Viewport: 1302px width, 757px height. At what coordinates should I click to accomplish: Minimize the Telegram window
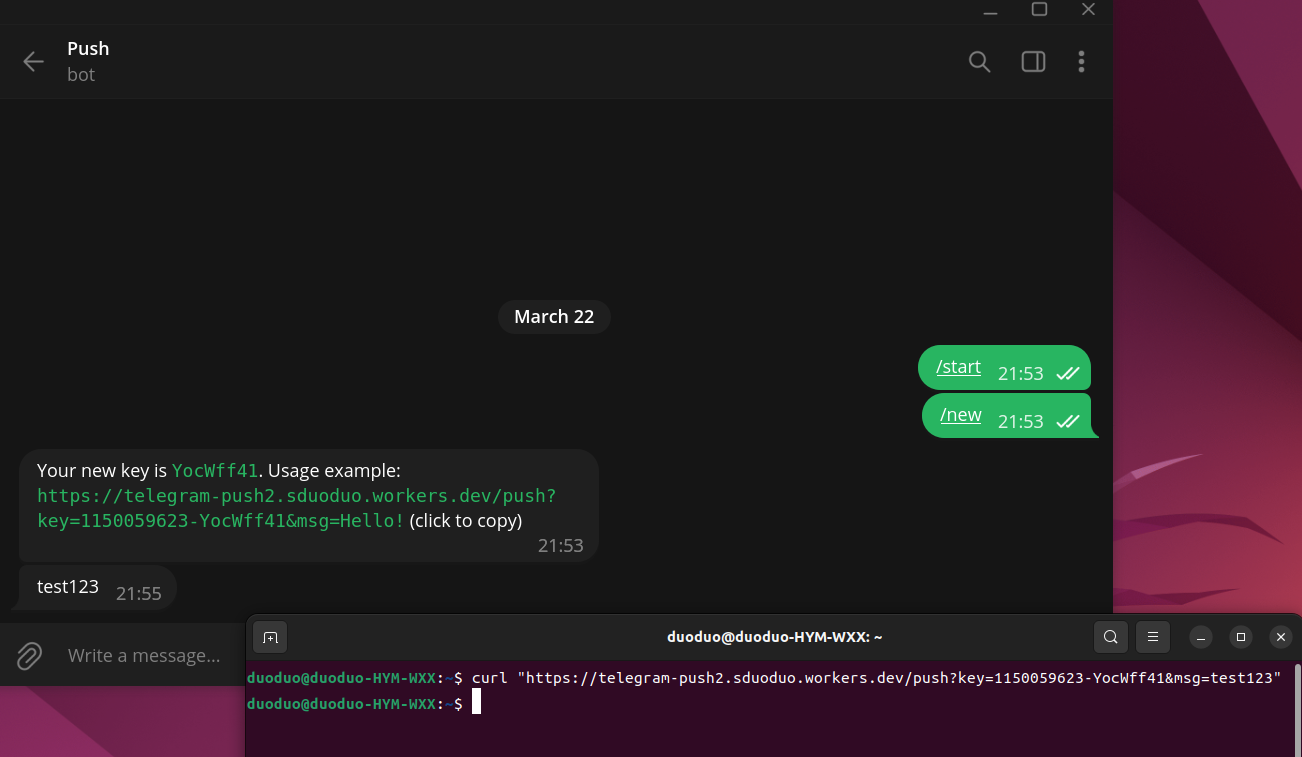coord(990,11)
